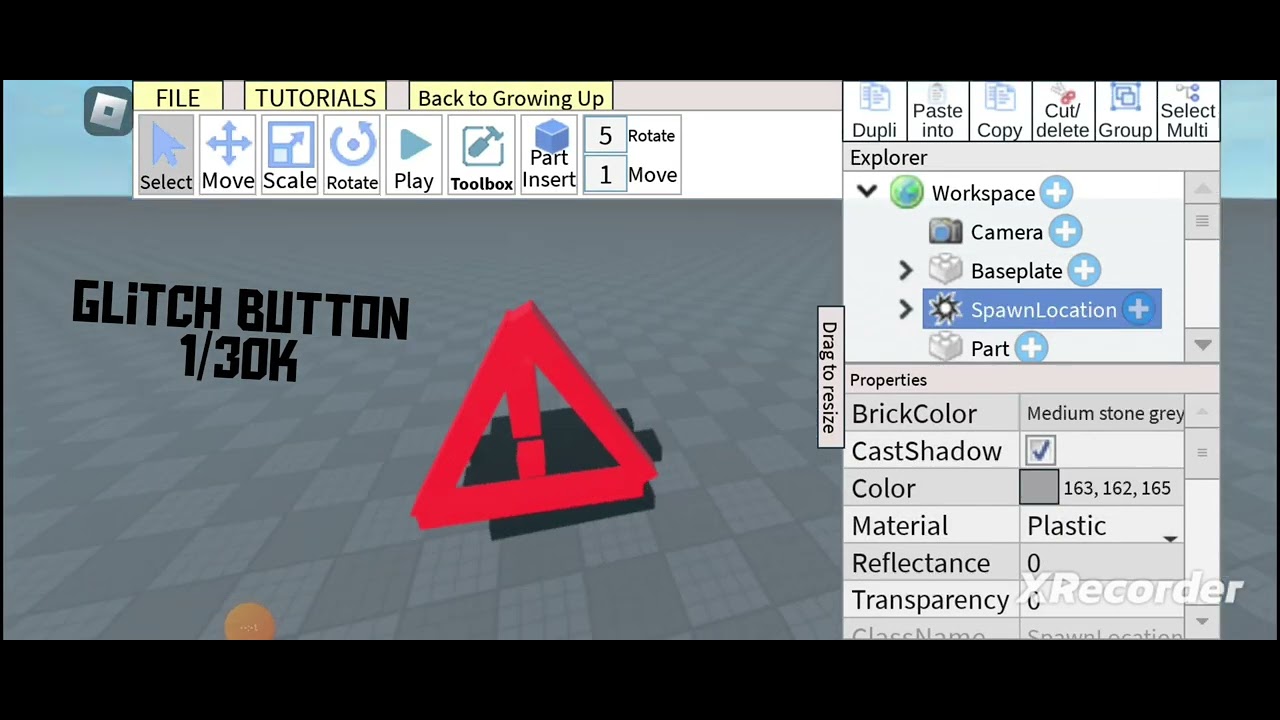This screenshot has height=720, width=1280.
Task: Click Part Insert cube
Action: [x=549, y=155]
